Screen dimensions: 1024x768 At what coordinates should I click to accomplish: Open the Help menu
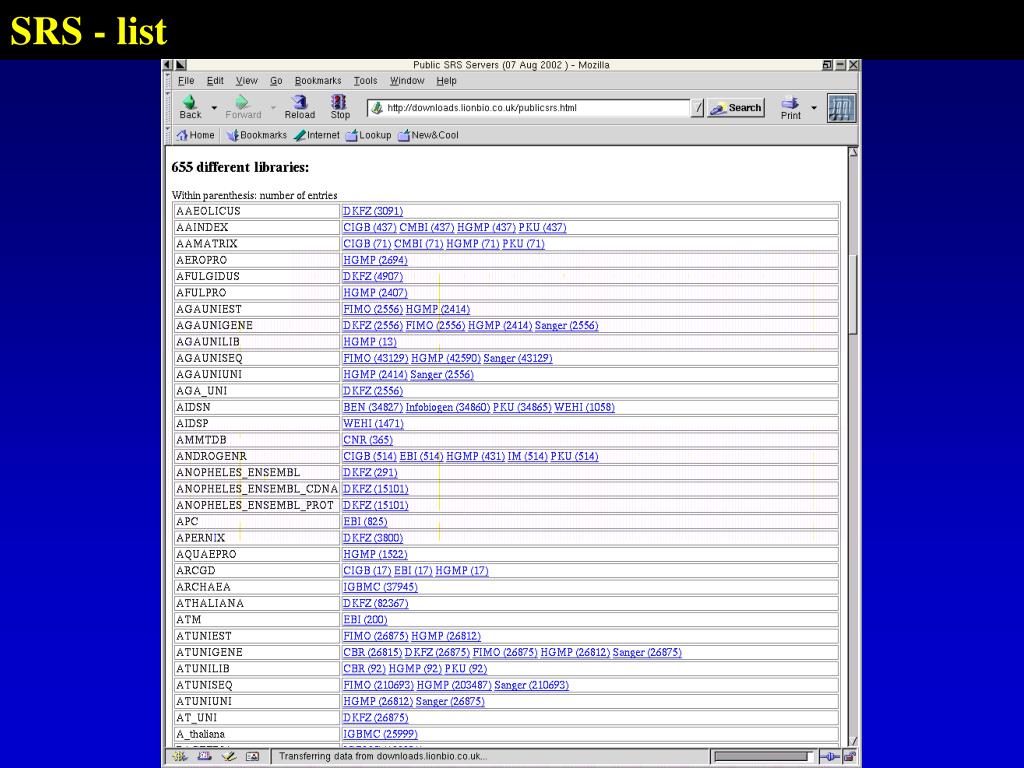446,80
